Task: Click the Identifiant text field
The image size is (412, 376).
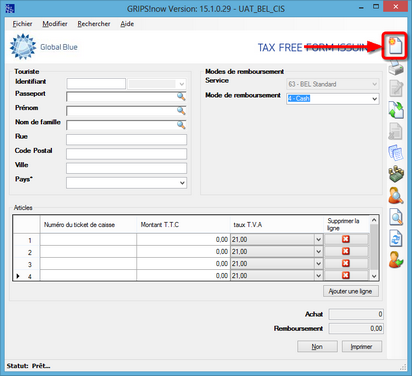Action: [96, 84]
